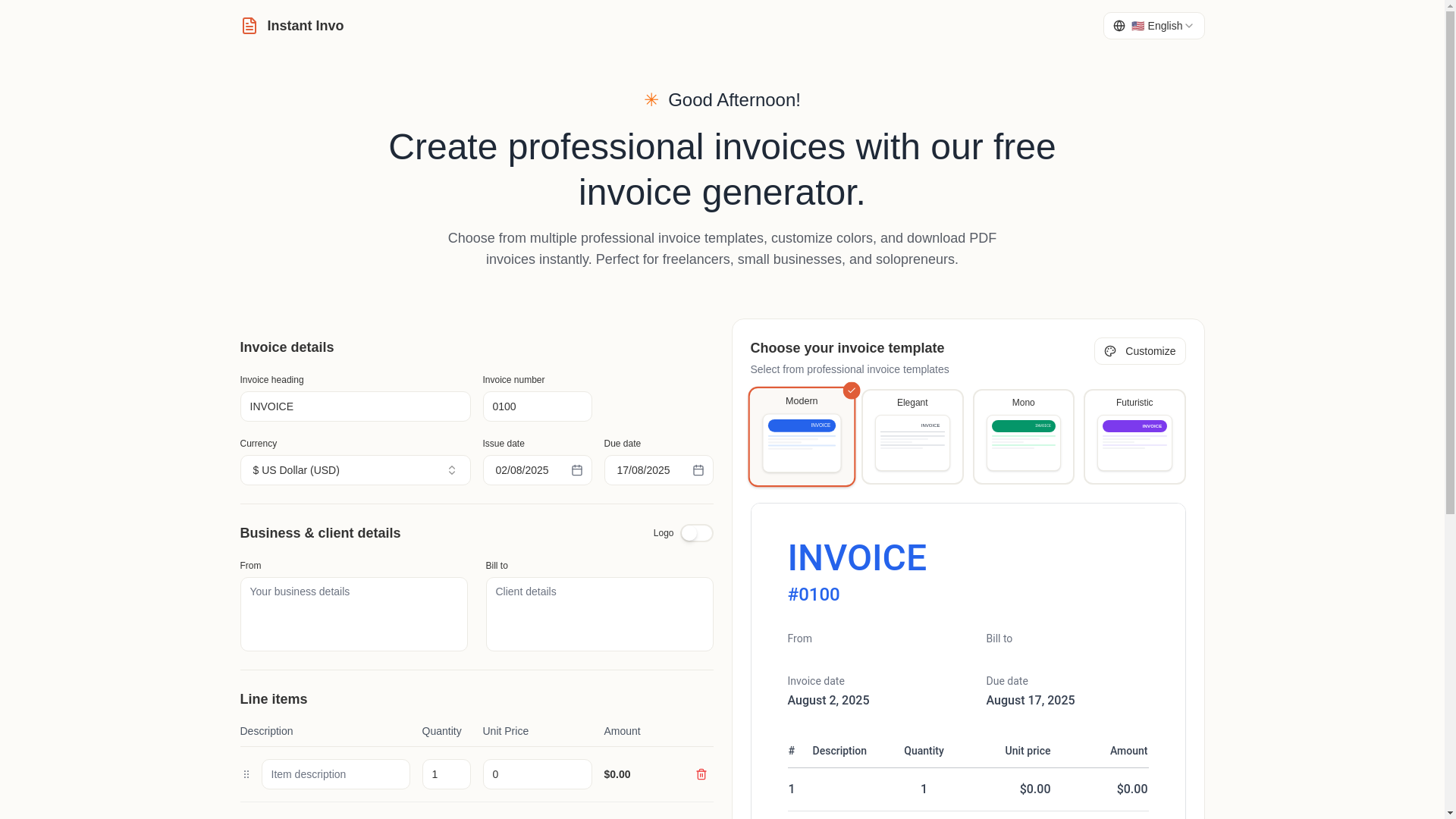
Task: Delete the line item with trash icon
Action: (x=701, y=774)
